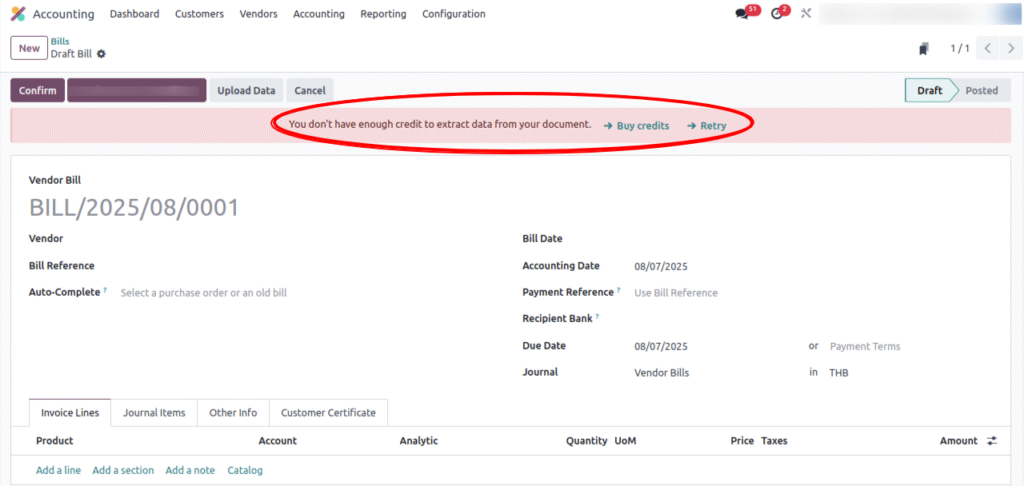Open the Catalog link

click(x=245, y=470)
